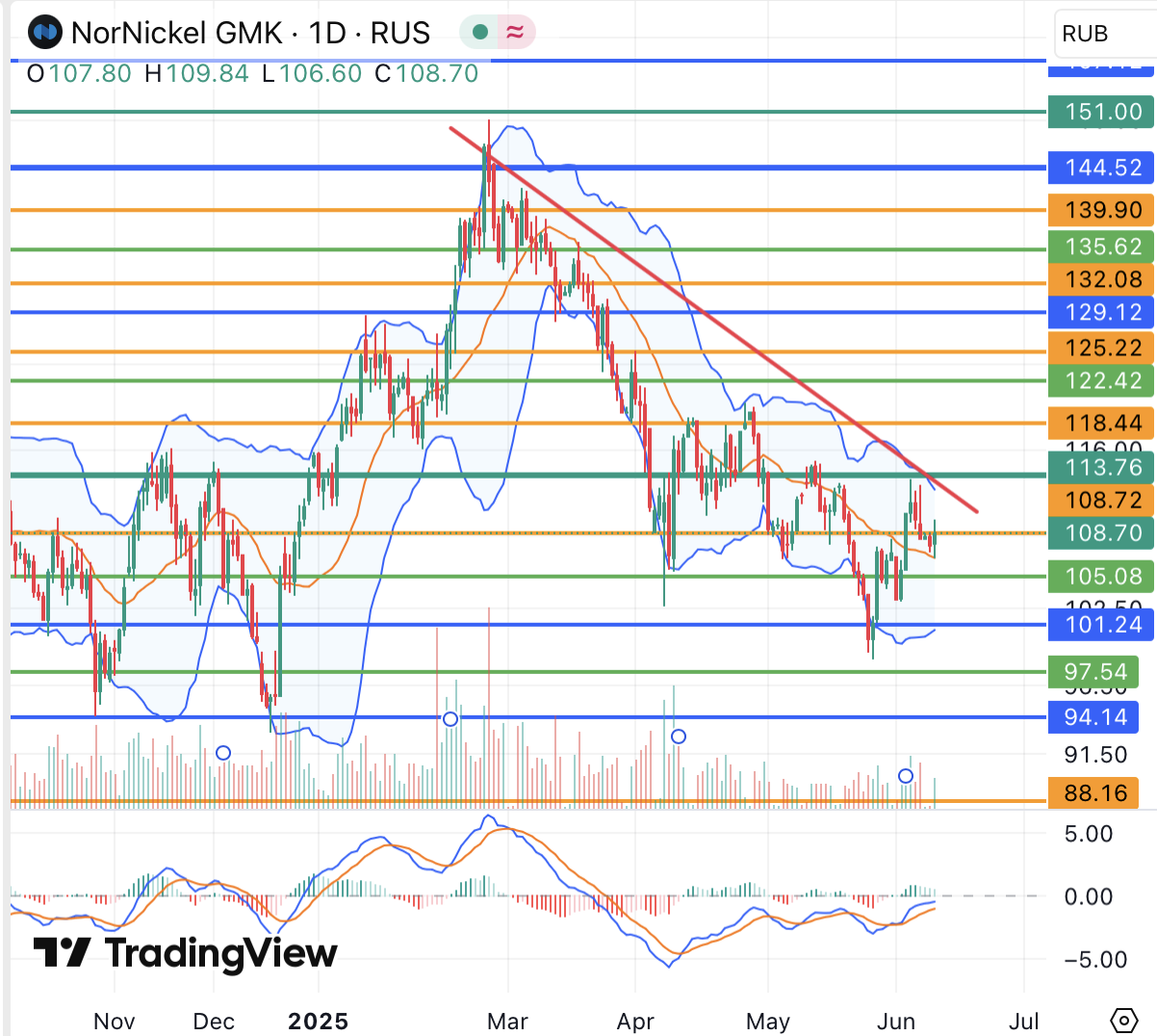Click the Mar time axis label
1157x1036 pixels.
(x=507, y=1022)
